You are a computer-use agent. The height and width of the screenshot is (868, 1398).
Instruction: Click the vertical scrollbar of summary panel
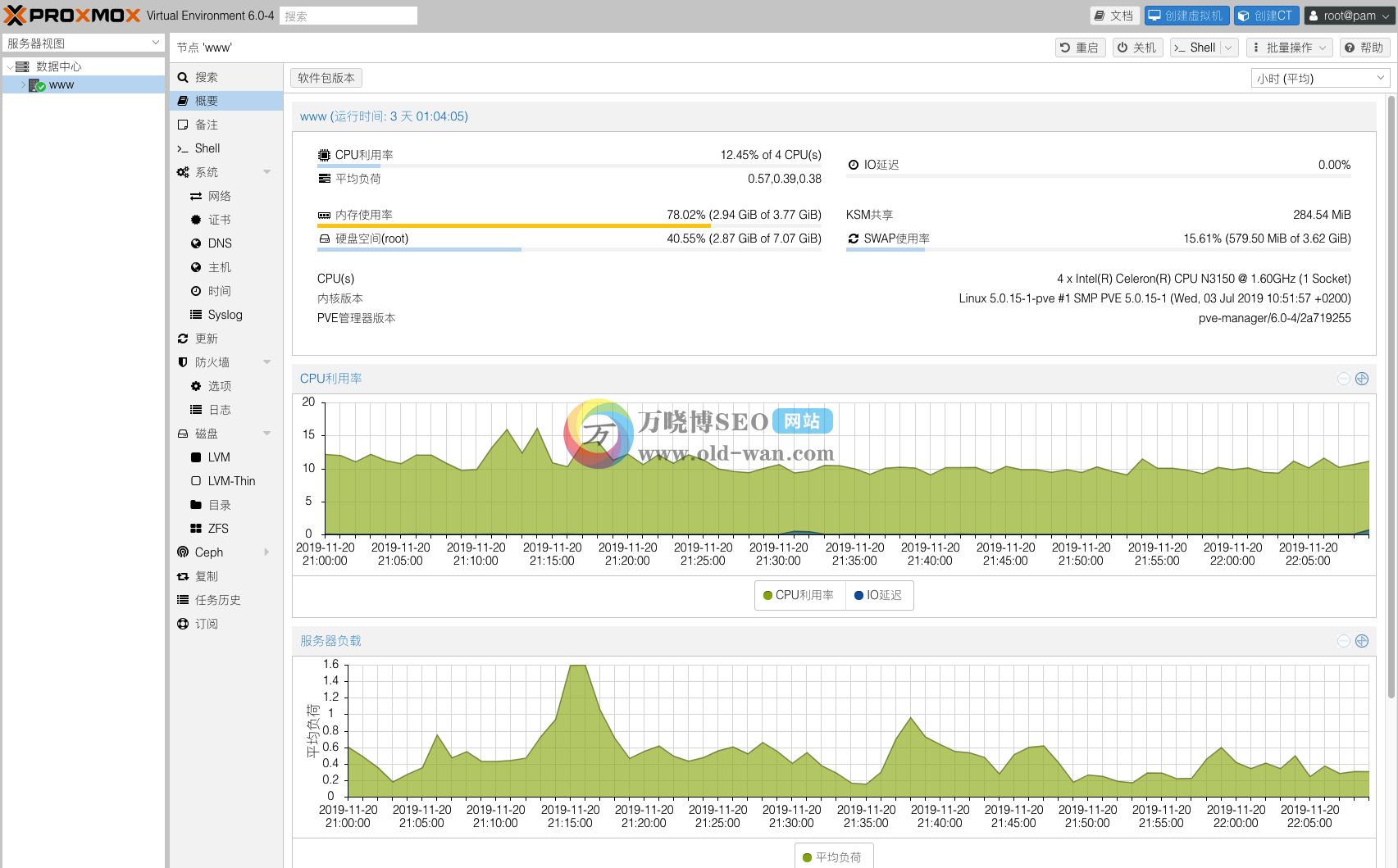1391,397
